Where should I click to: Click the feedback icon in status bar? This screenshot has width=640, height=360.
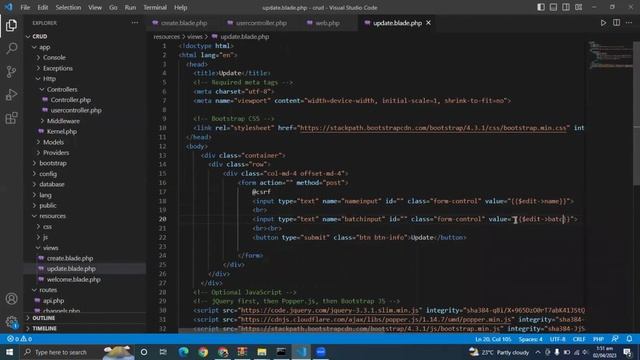pos(615,339)
